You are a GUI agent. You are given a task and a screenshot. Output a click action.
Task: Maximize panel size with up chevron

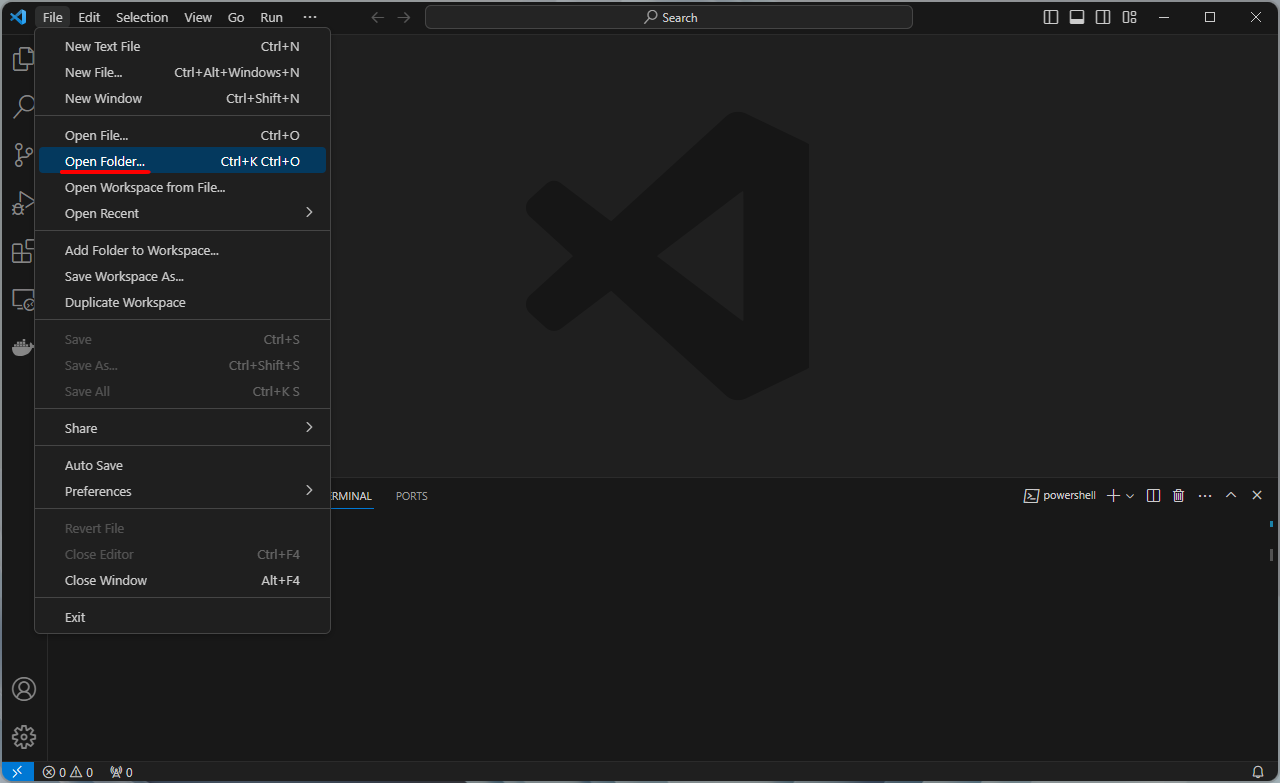point(1231,495)
